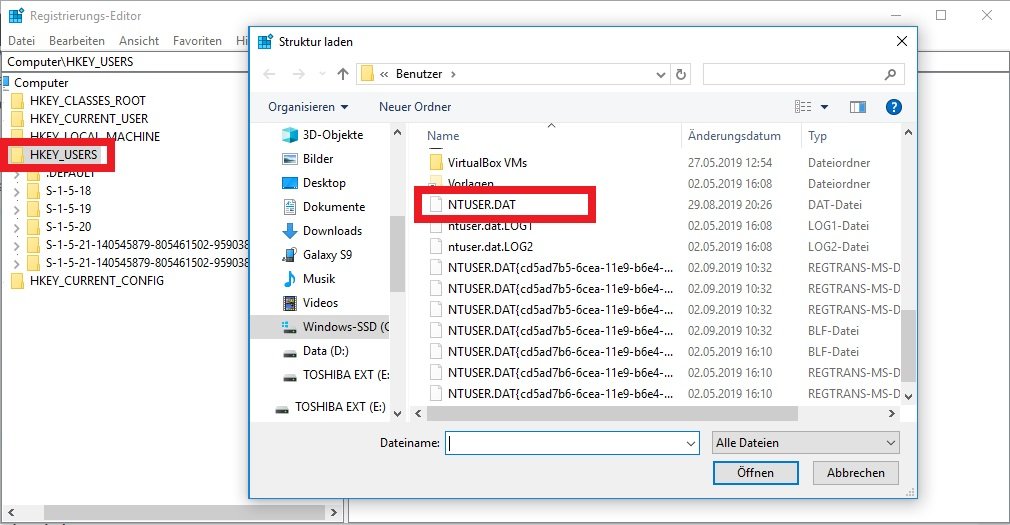This screenshot has width=1010, height=525.
Task: Click the dialog search box
Action: [x=804, y=74]
